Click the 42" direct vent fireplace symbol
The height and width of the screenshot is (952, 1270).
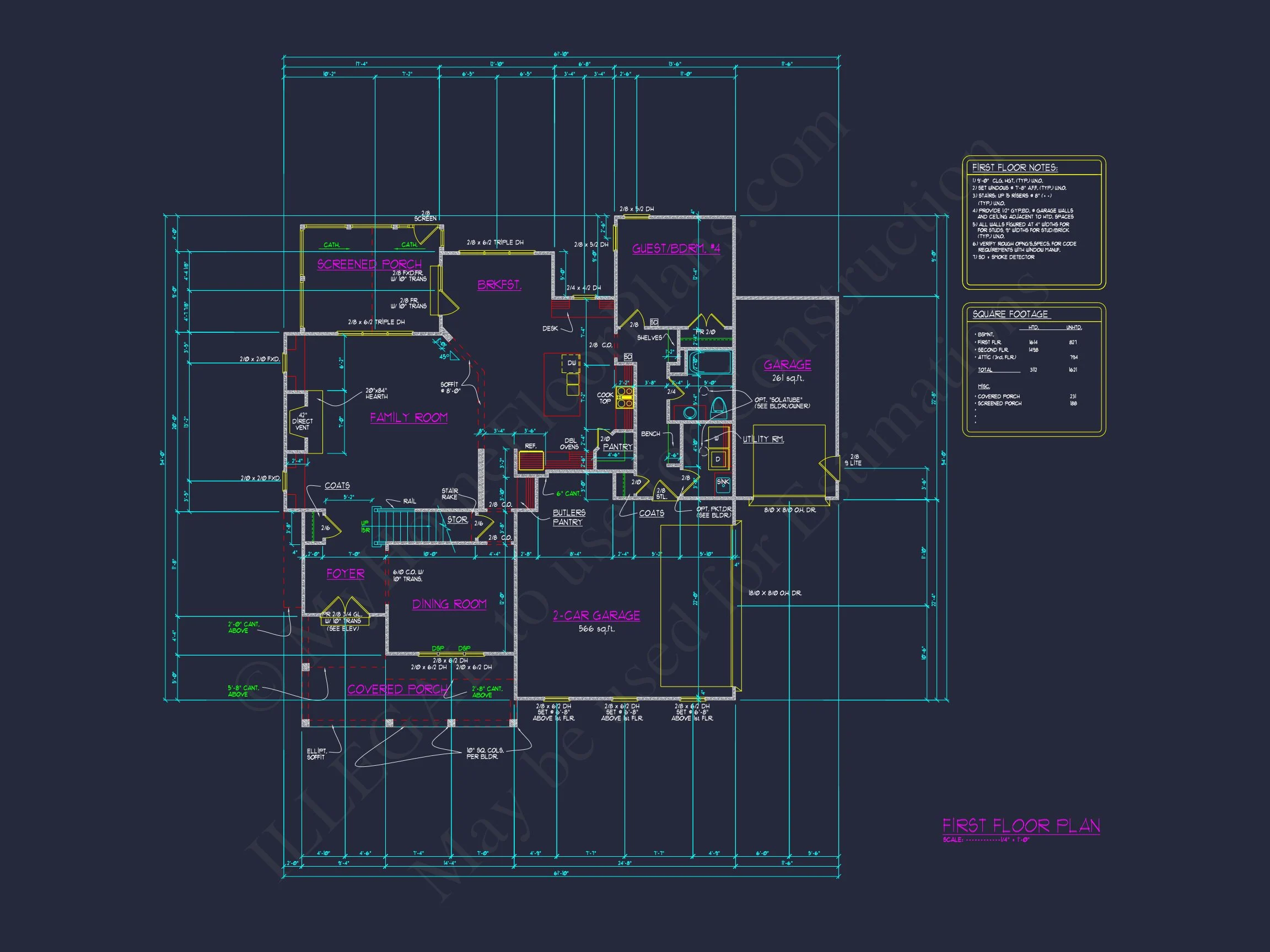(303, 420)
